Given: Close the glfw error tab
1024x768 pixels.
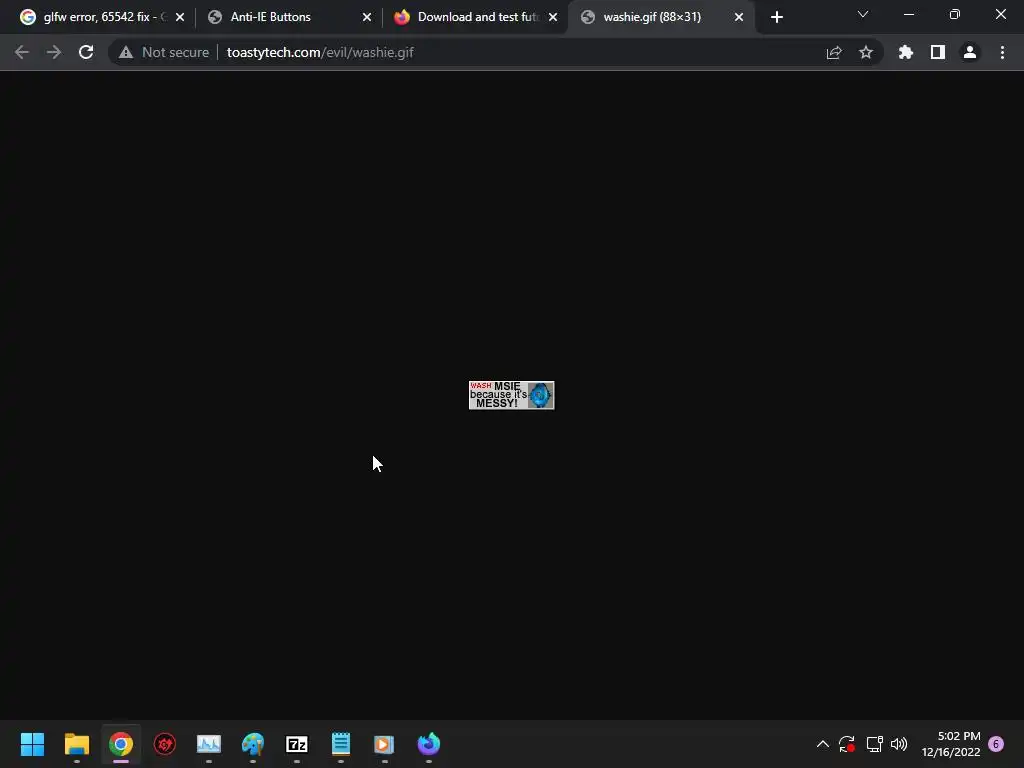Looking at the screenshot, I should [180, 17].
